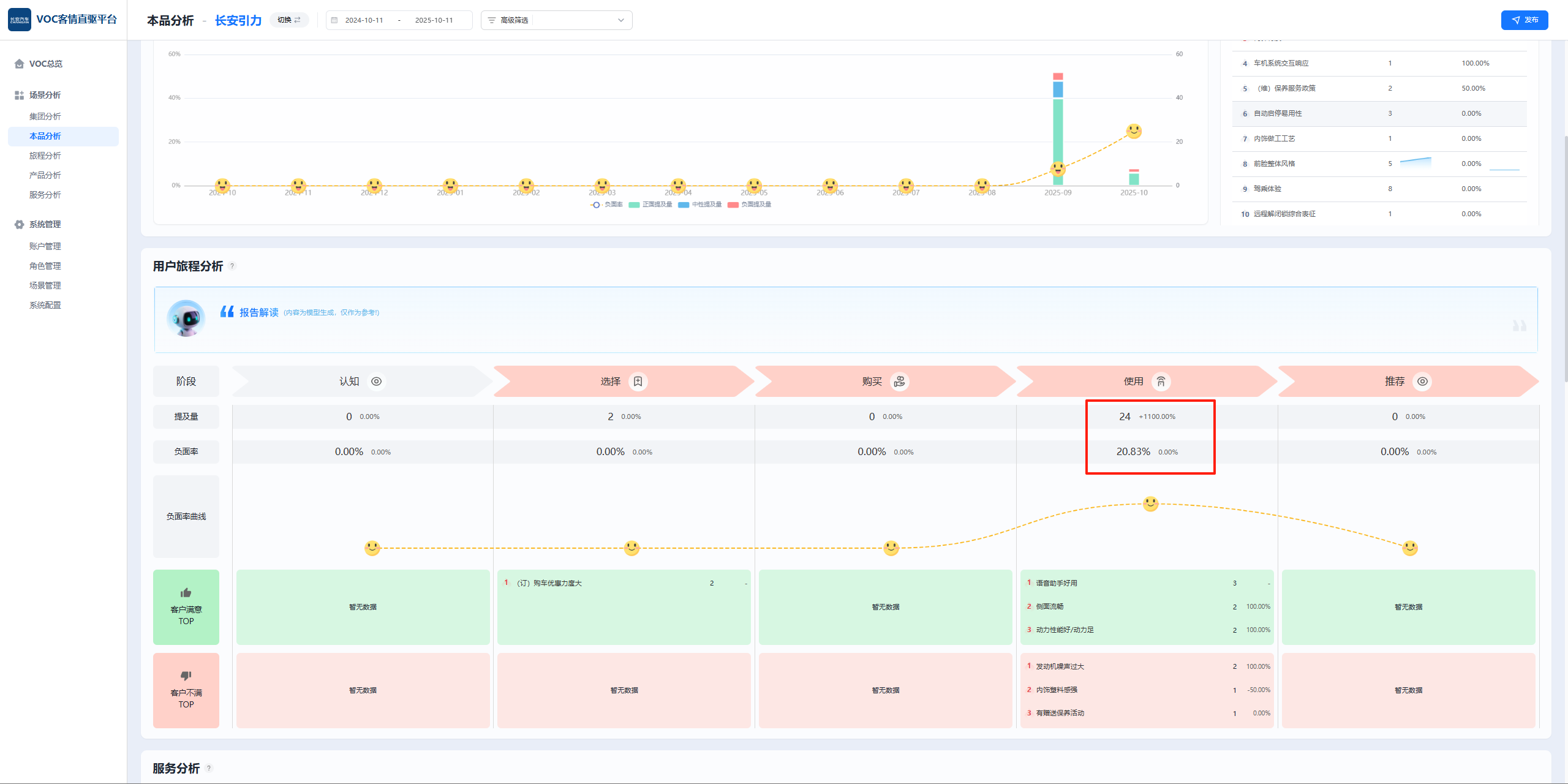Click the 认知 stage eye icon
The height and width of the screenshot is (784, 1568).
point(376,381)
